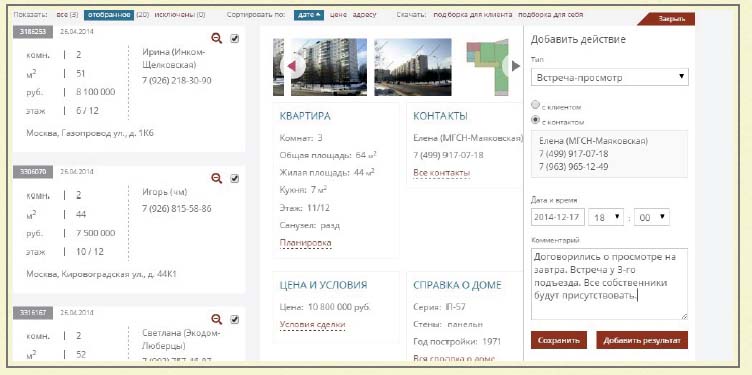Open the Планировка link
Screen dimensions: 752x375
(305, 243)
